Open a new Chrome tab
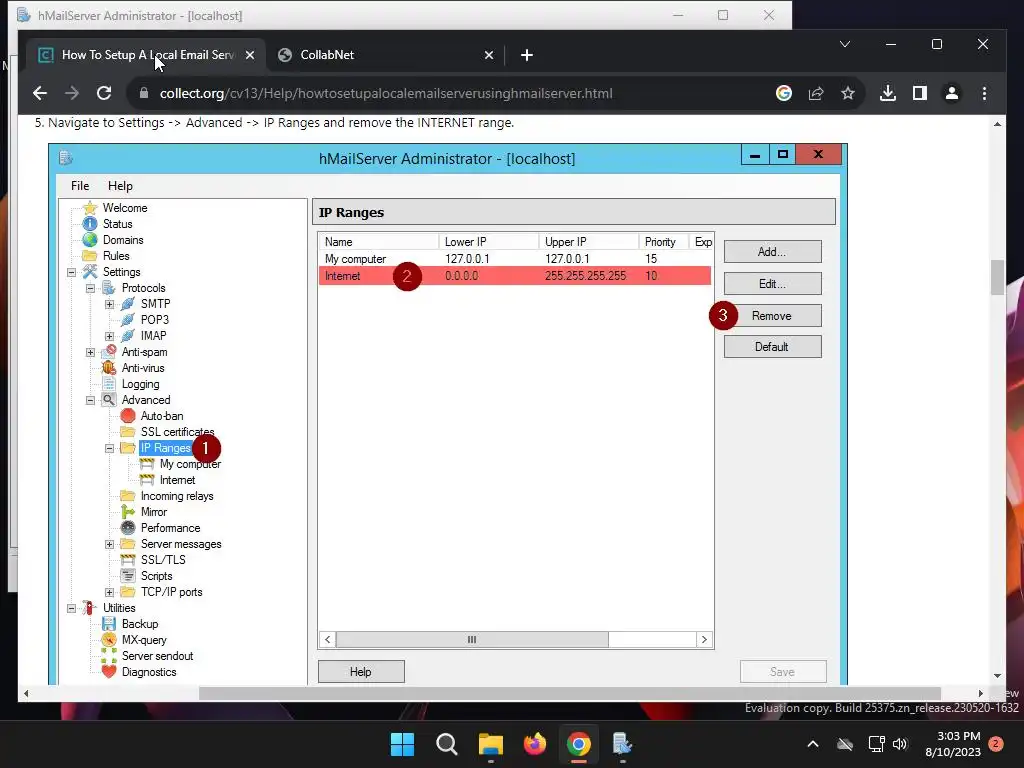 tap(526, 55)
